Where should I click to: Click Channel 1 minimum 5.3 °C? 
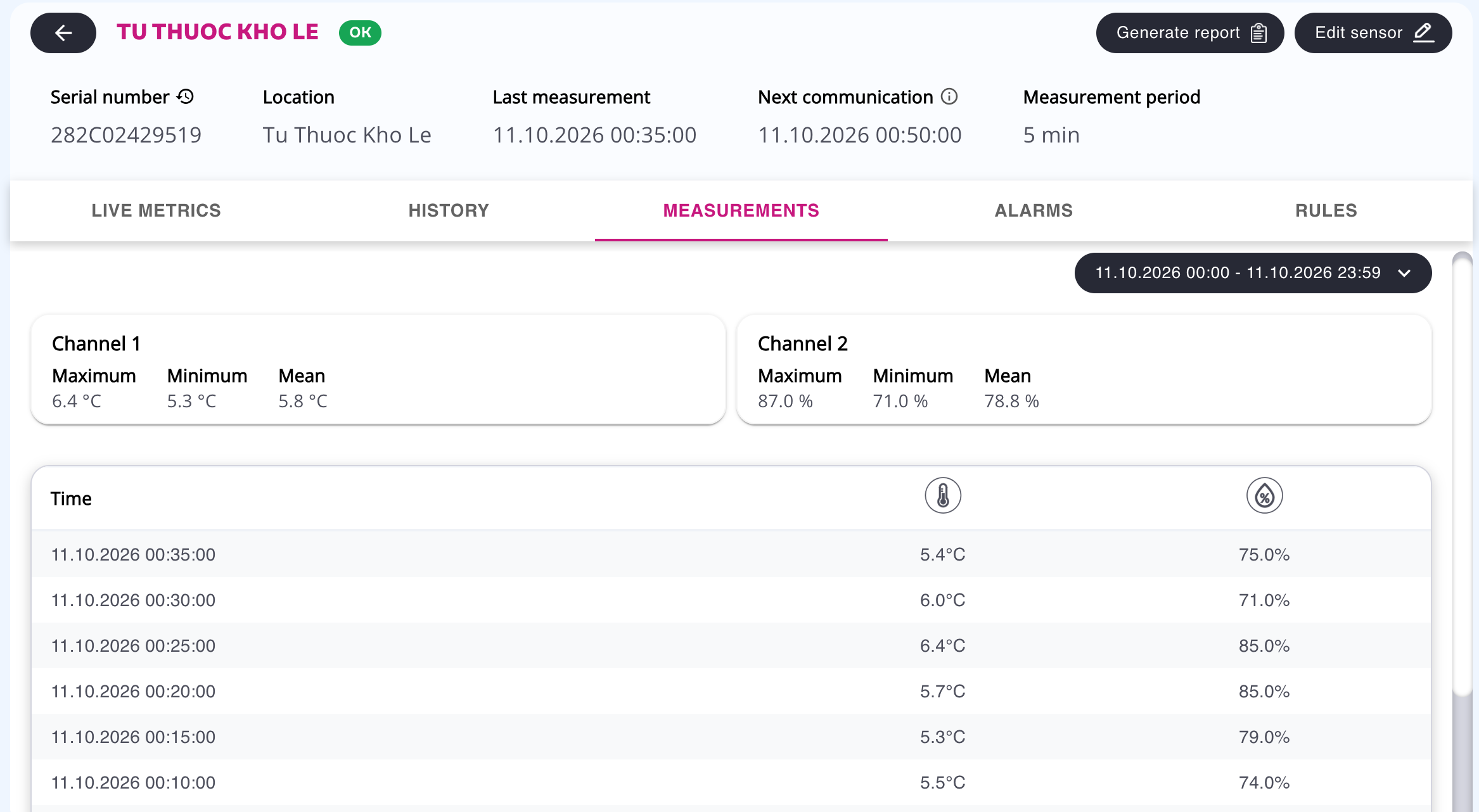[191, 401]
